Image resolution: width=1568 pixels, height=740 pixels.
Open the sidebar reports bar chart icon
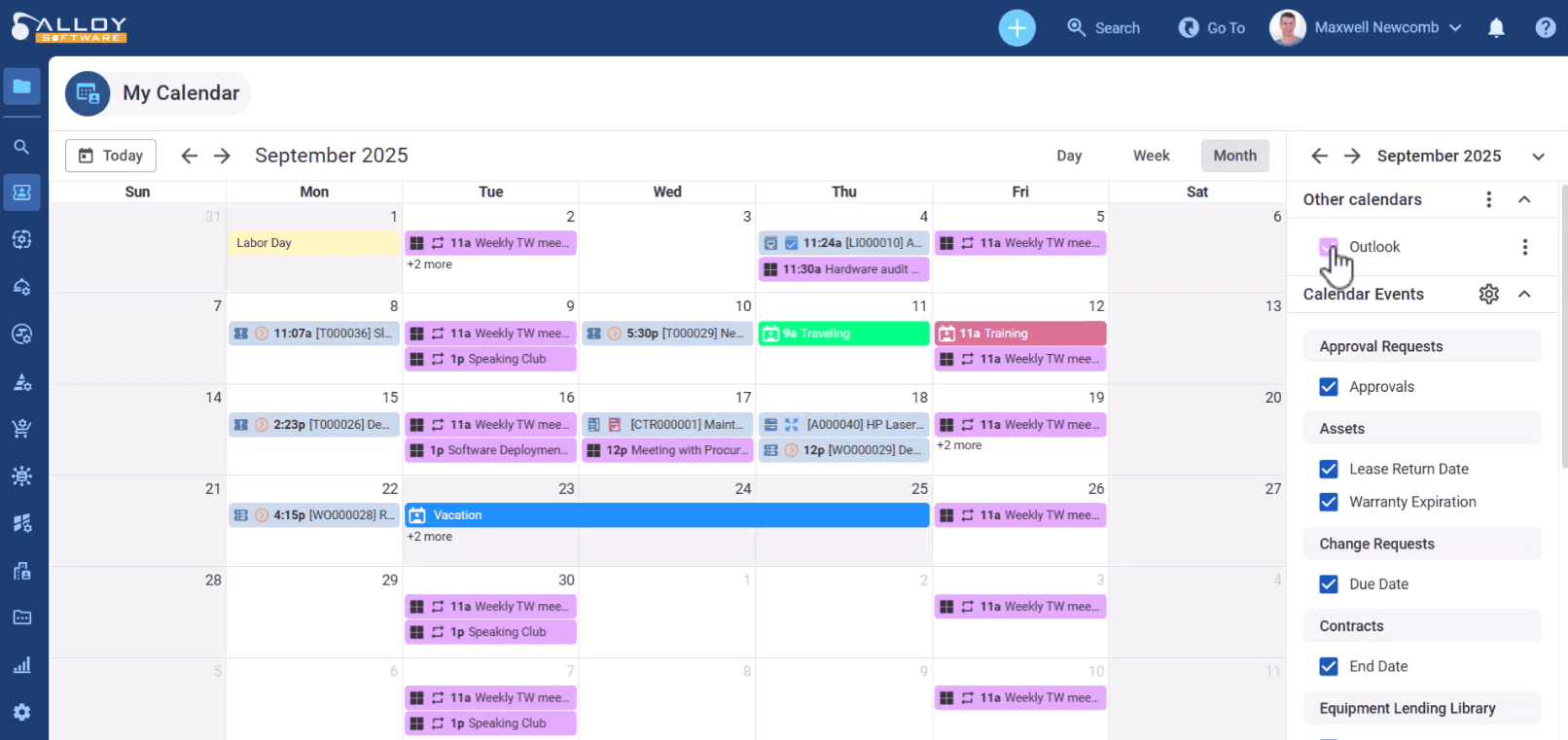pyautogui.click(x=21, y=665)
